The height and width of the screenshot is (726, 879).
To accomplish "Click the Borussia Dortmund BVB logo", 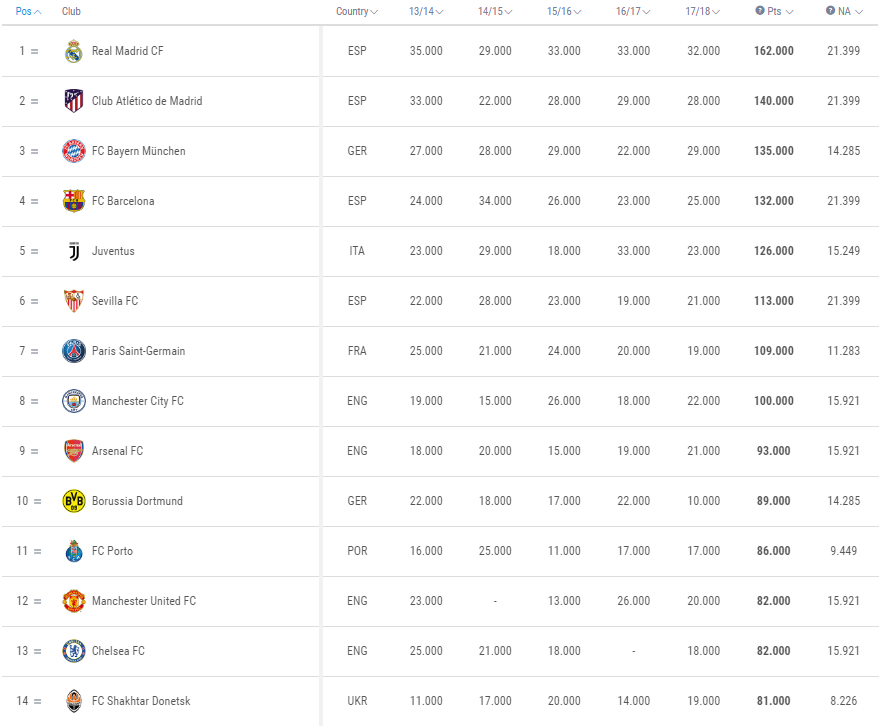I will click(73, 501).
